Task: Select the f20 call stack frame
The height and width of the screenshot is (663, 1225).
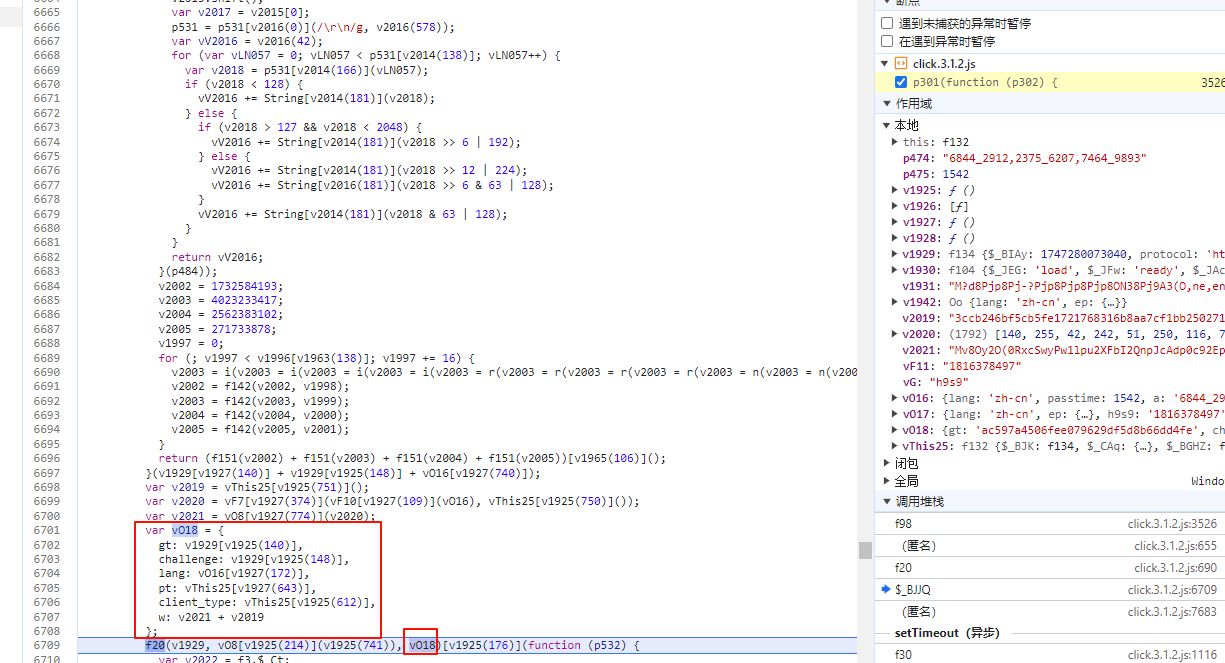Action: pos(1048,567)
